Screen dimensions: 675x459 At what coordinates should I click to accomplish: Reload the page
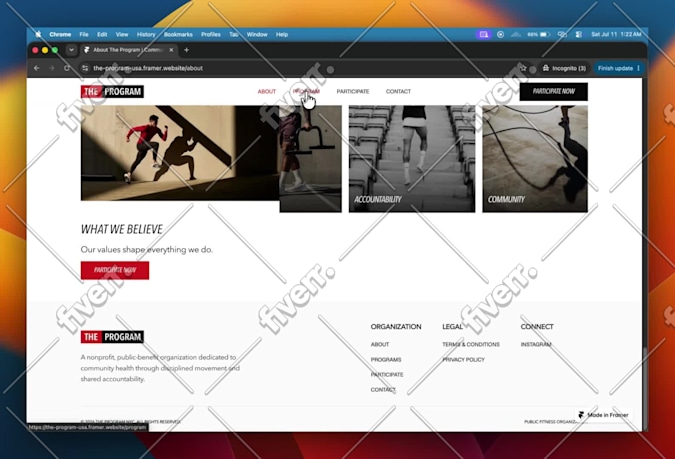pyautogui.click(x=67, y=68)
